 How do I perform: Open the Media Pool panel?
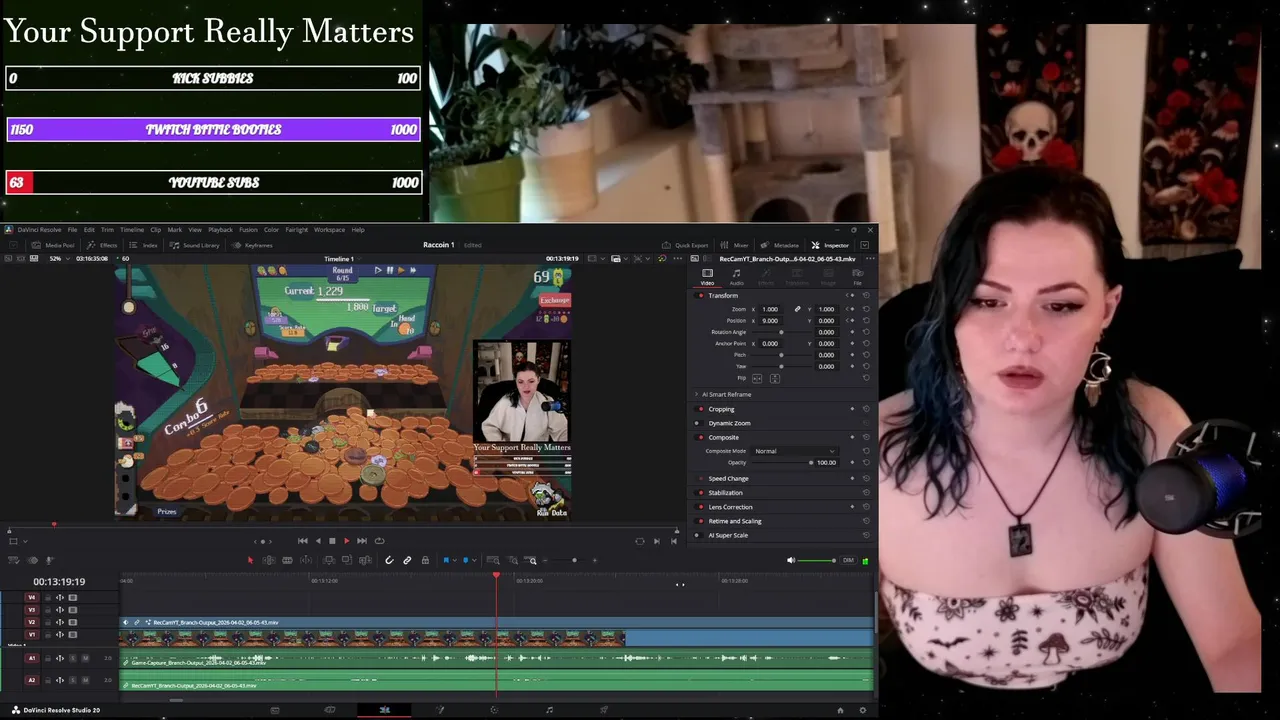click(x=54, y=245)
